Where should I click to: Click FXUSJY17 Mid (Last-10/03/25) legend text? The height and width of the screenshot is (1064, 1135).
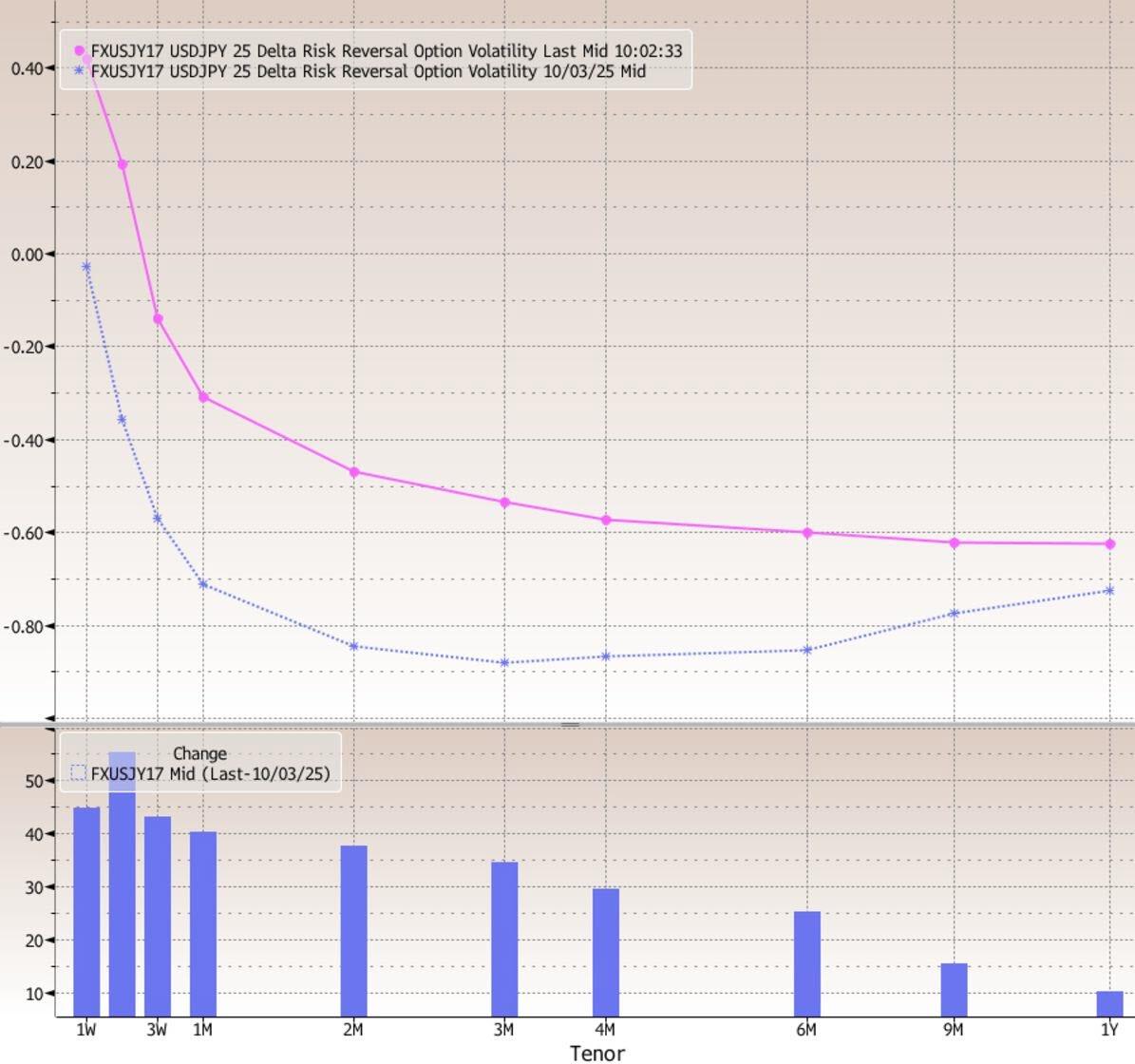(x=210, y=774)
